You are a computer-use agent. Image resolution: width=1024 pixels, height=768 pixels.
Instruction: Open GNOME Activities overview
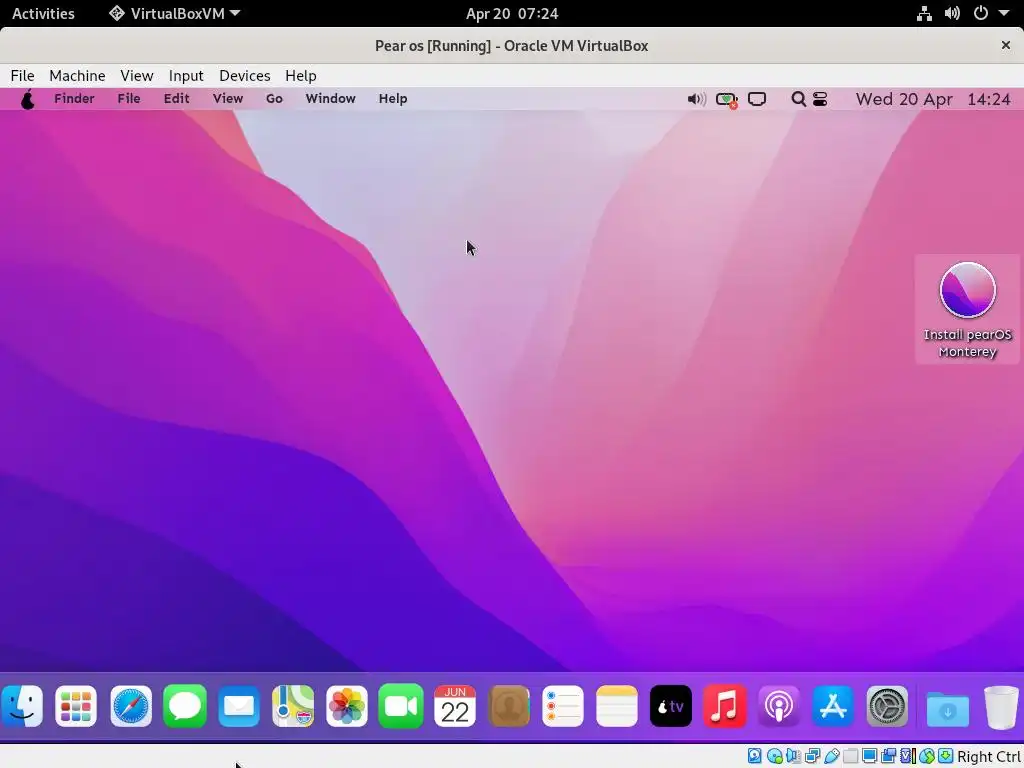43,13
